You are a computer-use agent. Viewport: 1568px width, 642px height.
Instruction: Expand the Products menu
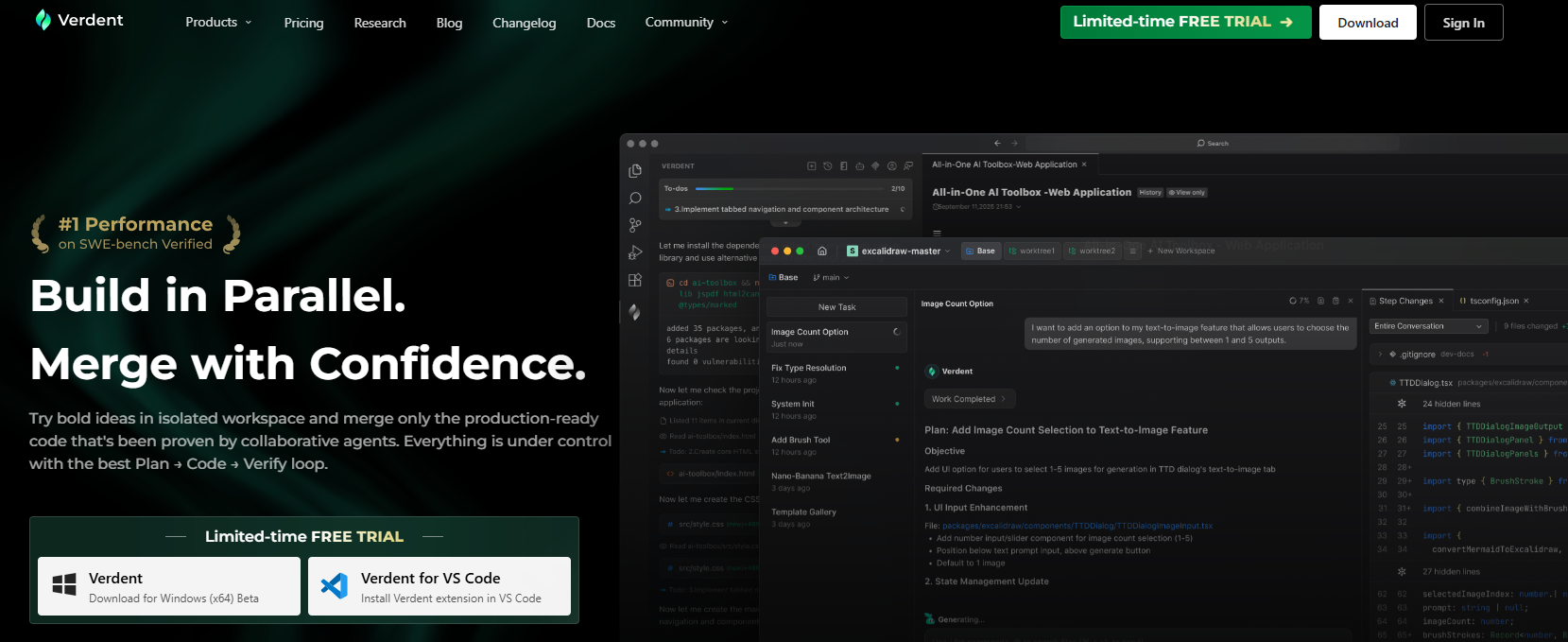coord(218,22)
